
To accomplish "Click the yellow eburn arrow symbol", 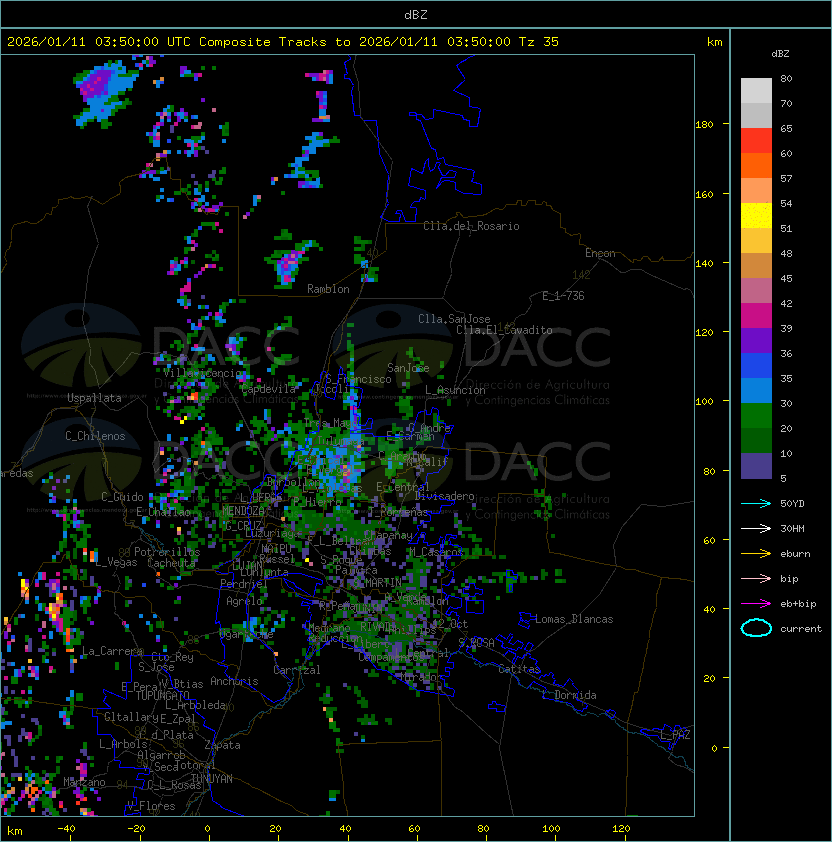I will point(756,554).
